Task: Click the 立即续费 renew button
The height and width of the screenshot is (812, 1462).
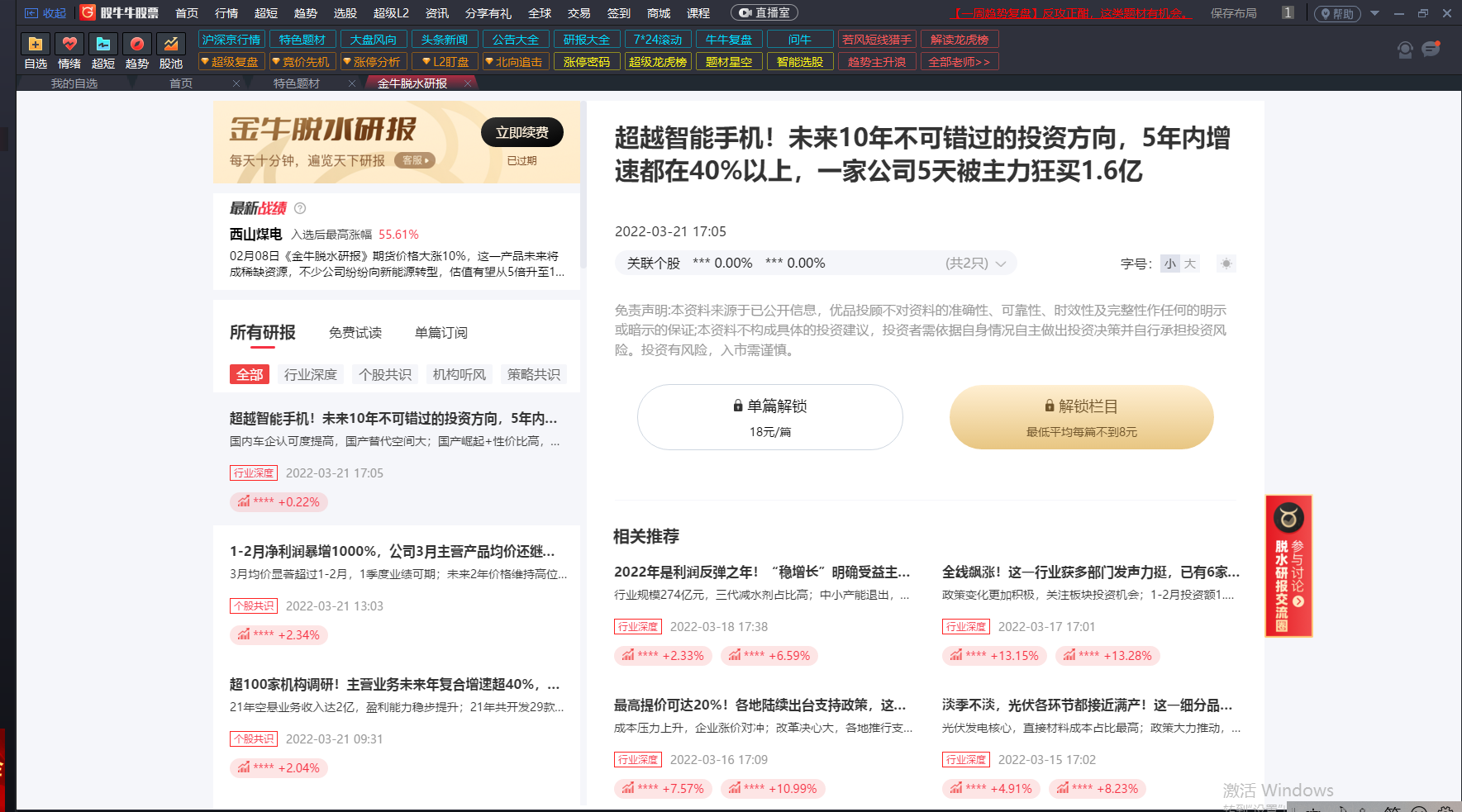Action: (522, 132)
